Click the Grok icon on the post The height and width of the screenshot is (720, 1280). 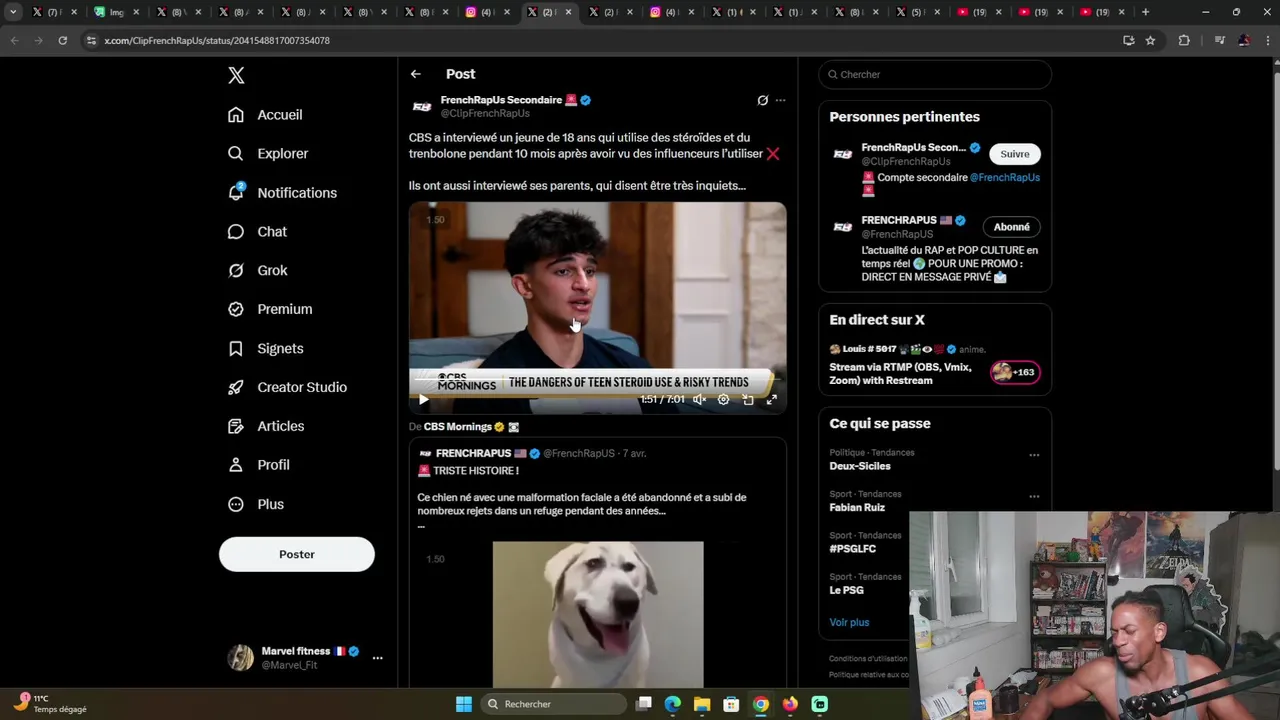(x=762, y=100)
